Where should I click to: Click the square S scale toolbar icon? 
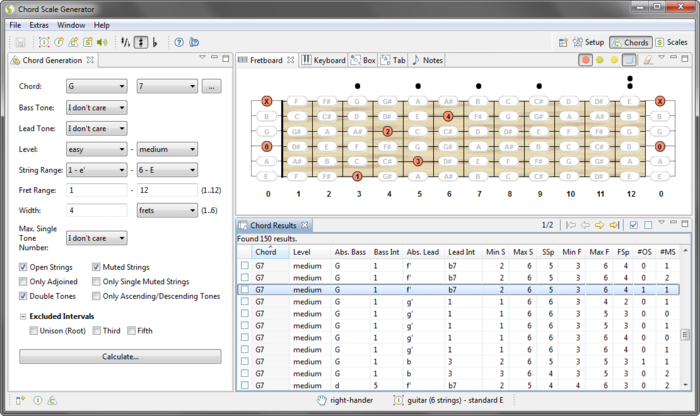pyautogui.click(x=88, y=42)
